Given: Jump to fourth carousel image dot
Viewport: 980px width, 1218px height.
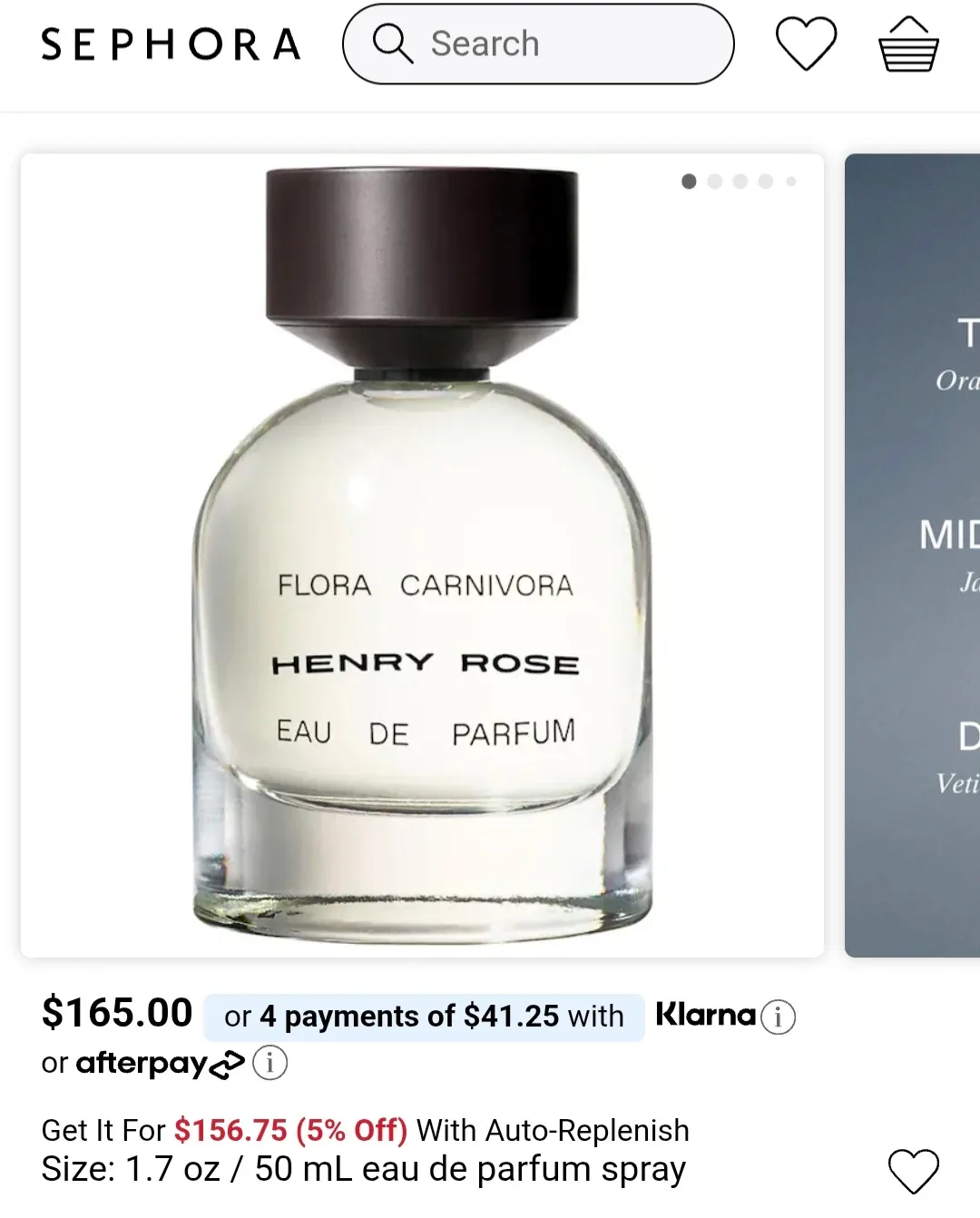Looking at the screenshot, I should 766,182.
